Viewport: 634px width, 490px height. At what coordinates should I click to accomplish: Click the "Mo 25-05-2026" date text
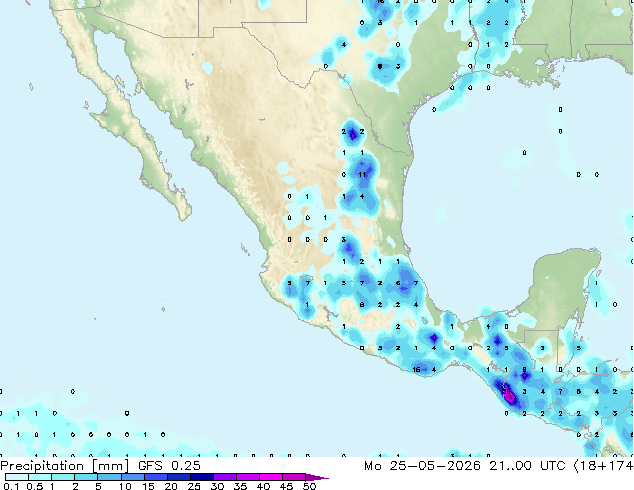(423, 466)
